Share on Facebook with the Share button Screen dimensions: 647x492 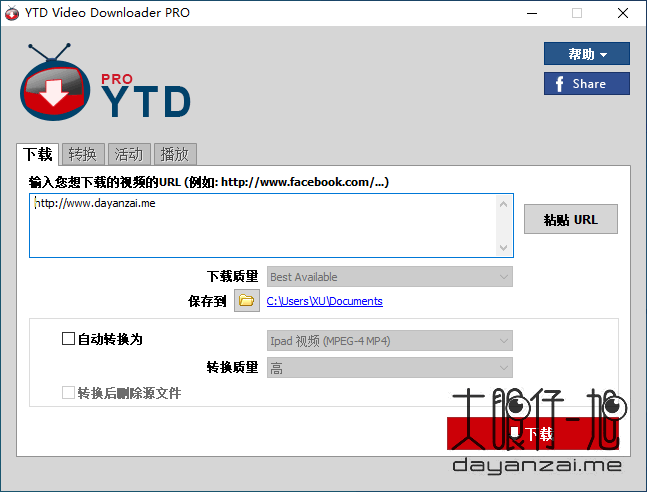[586, 84]
